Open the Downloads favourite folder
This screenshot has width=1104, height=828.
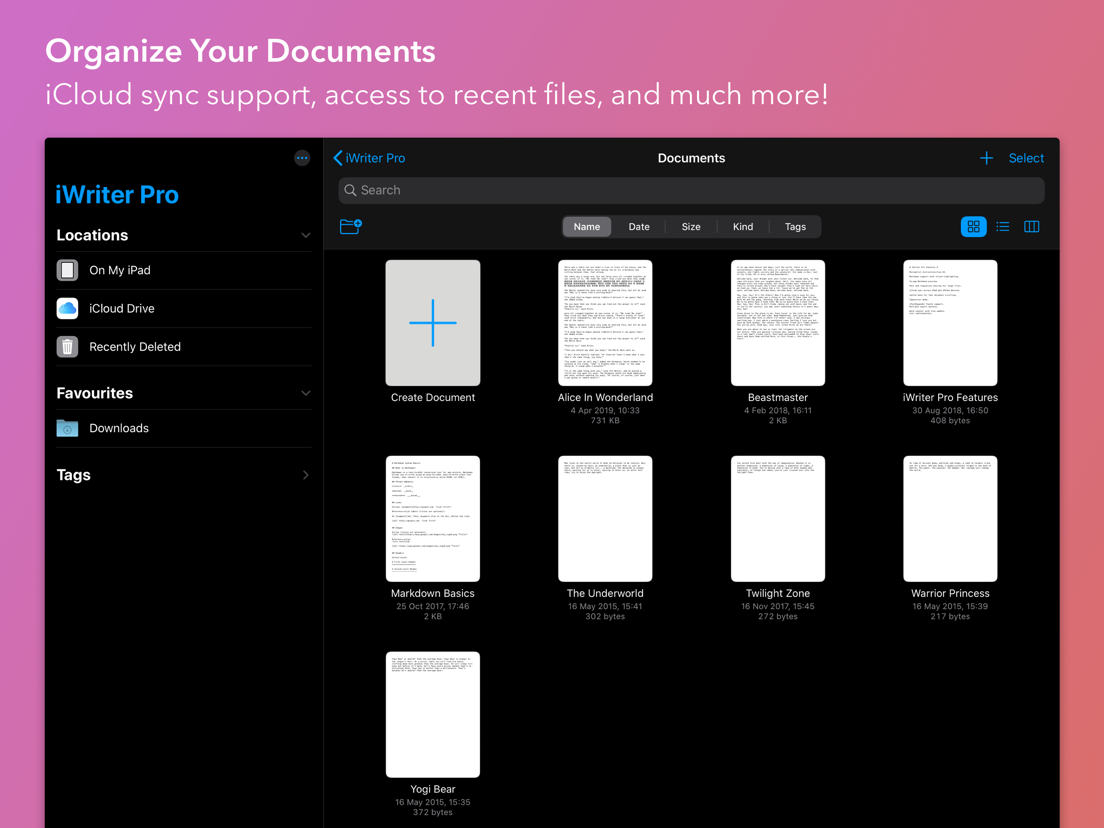[184, 428]
